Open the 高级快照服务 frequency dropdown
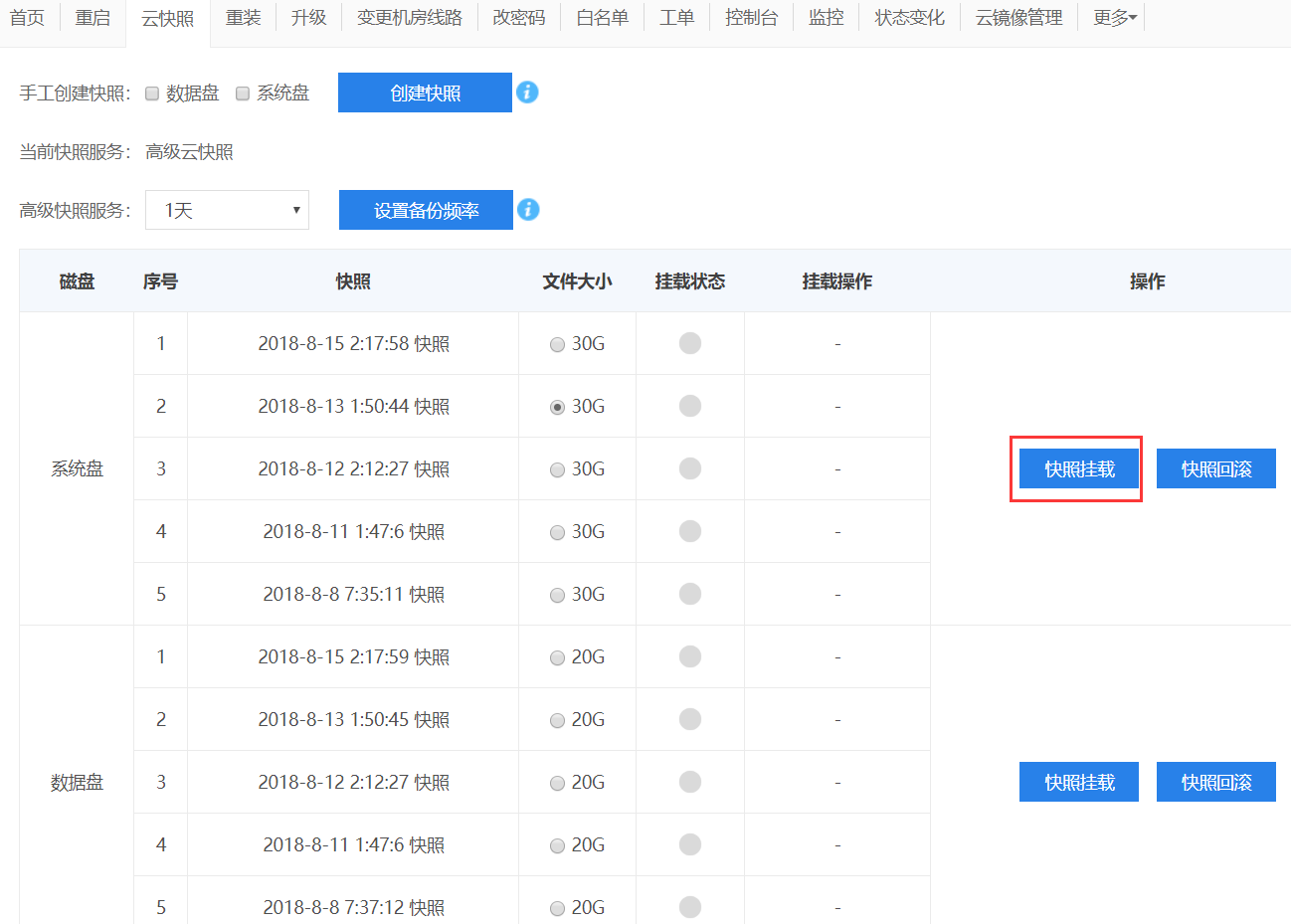1291x924 pixels. point(227,210)
